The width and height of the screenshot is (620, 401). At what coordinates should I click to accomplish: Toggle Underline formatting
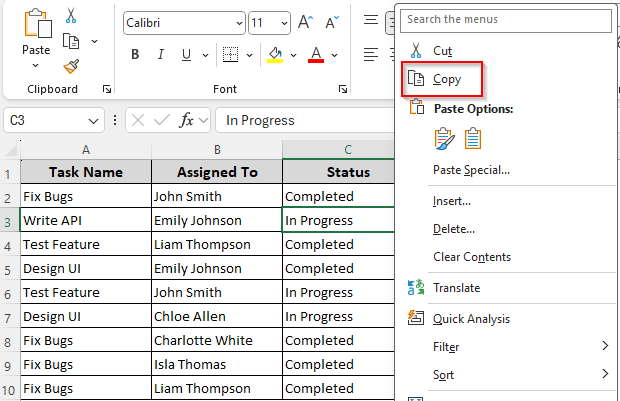[x=186, y=54]
